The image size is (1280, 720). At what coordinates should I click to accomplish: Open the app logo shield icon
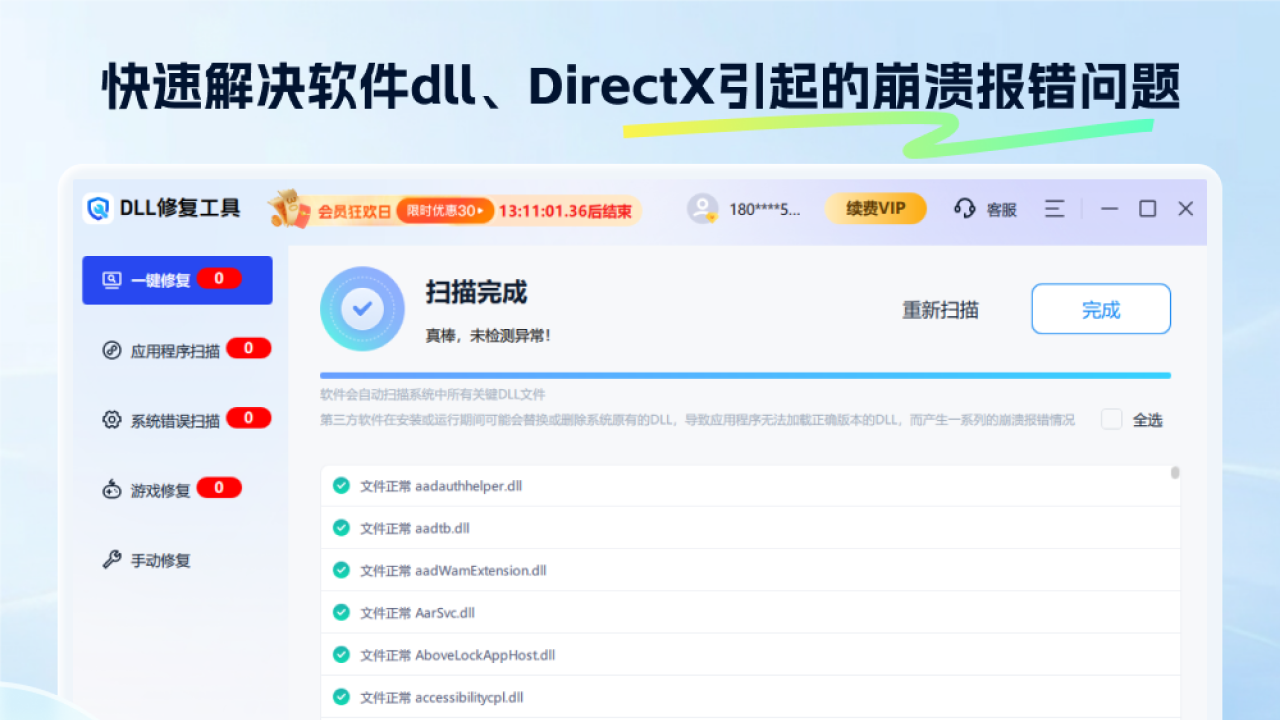[x=98, y=209]
